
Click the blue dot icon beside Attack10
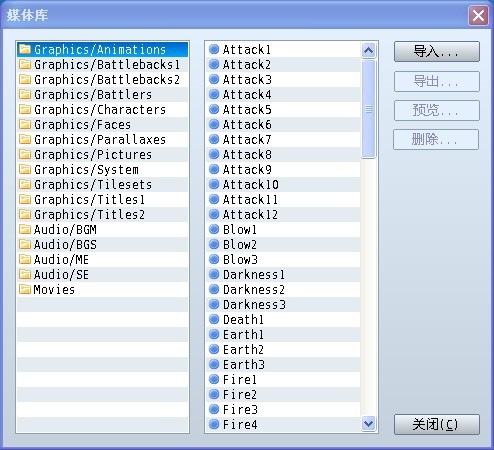click(x=214, y=184)
